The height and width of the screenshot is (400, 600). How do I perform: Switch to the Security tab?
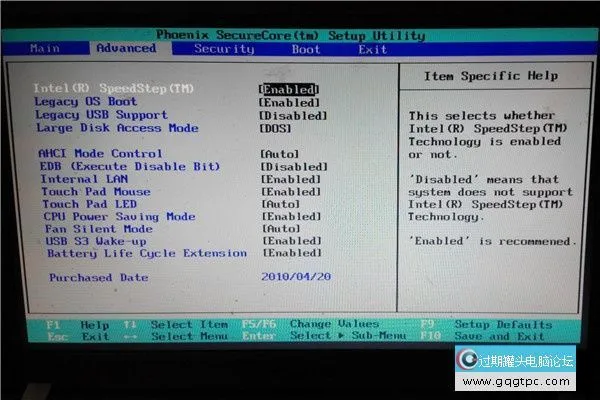(x=224, y=48)
